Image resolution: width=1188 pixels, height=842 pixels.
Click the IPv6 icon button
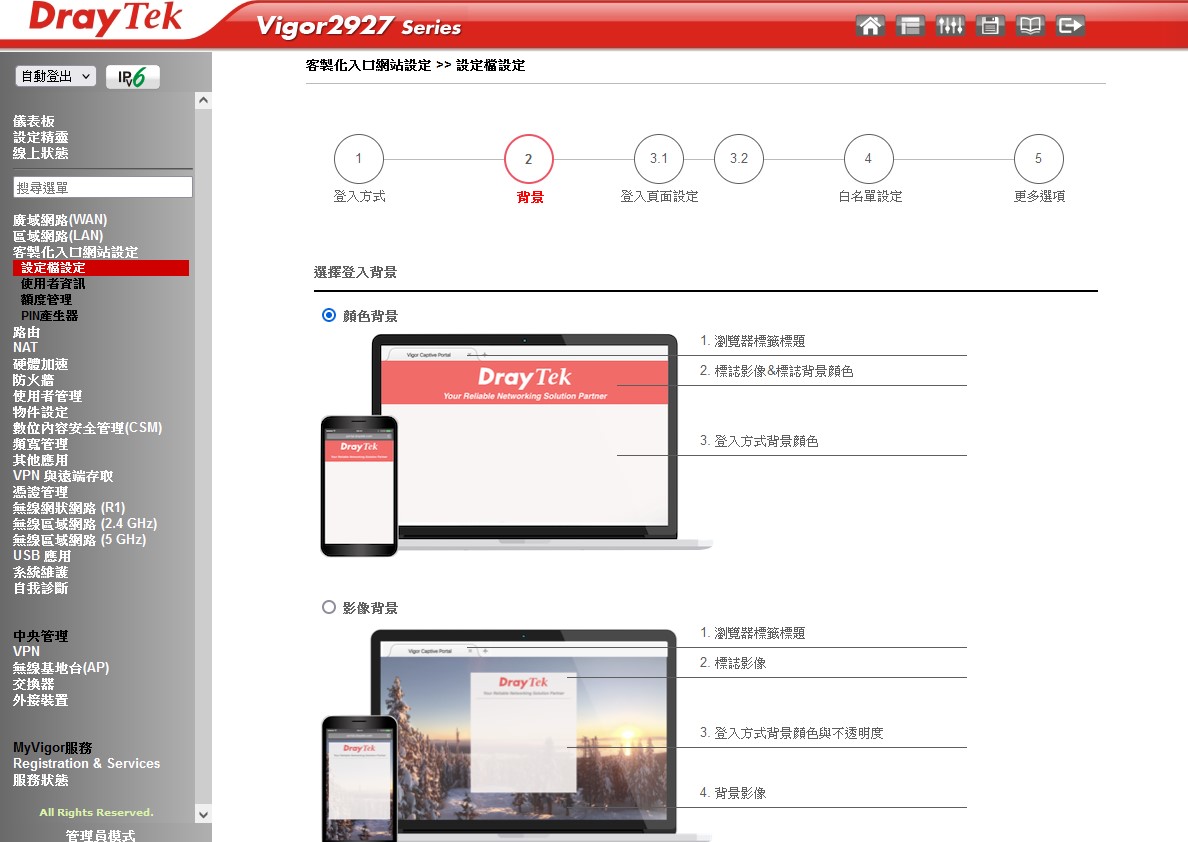[x=132, y=78]
